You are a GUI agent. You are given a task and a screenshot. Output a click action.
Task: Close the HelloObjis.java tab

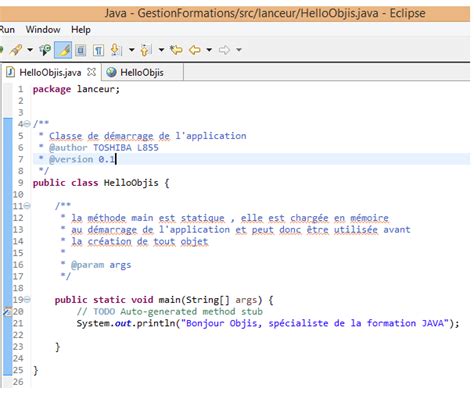pyautogui.click(x=91, y=72)
